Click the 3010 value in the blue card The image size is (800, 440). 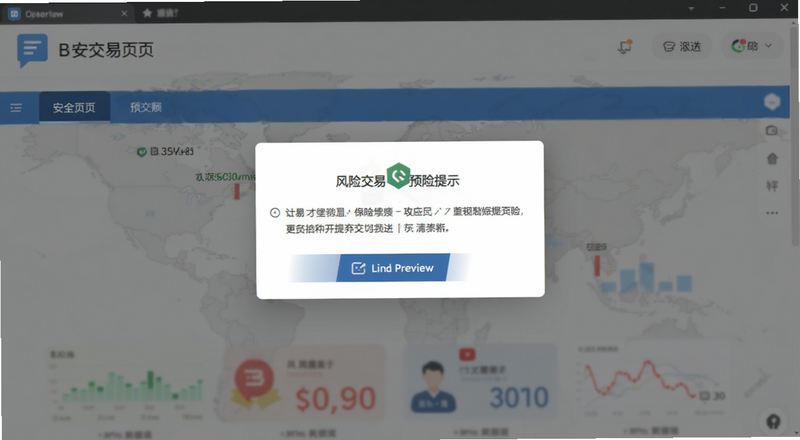[519, 398]
